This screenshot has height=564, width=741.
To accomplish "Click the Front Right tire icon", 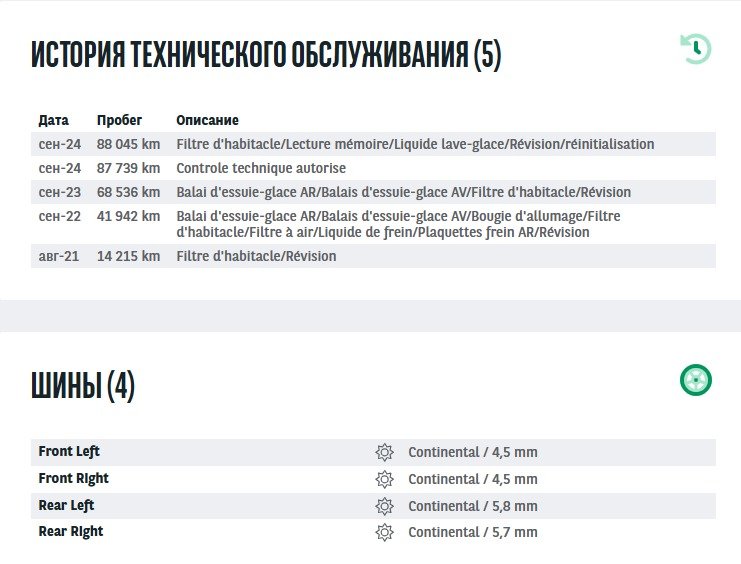I will (x=384, y=479).
